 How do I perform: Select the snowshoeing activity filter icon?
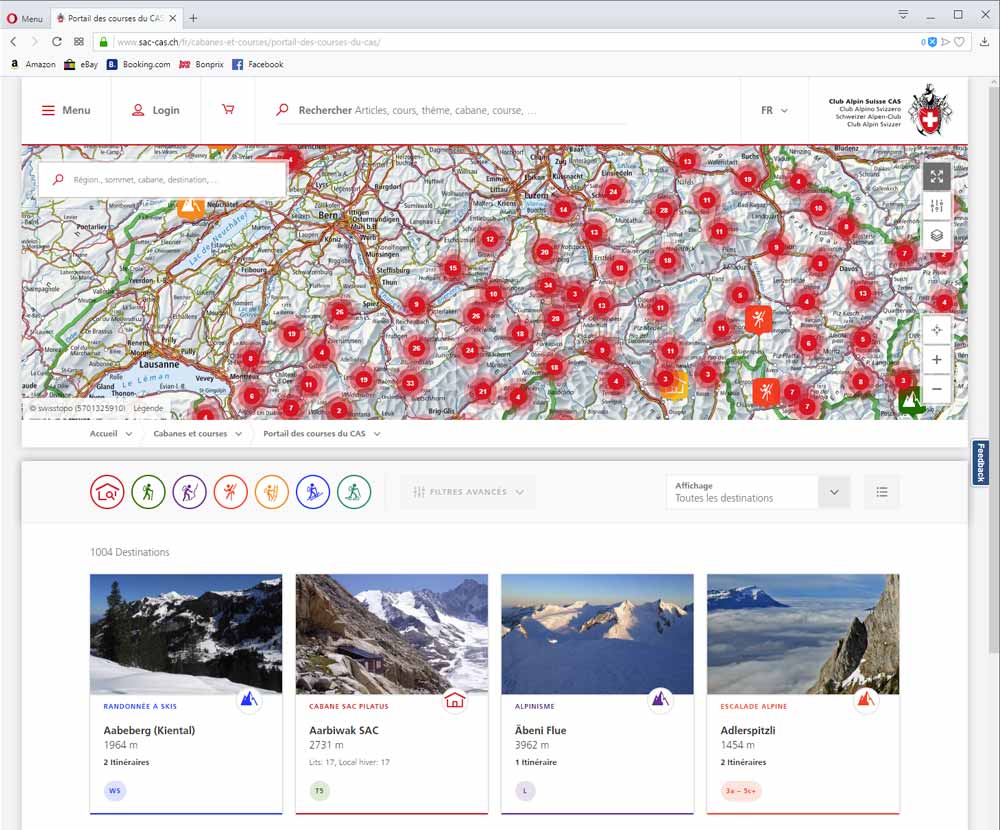[x=354, y=492]
